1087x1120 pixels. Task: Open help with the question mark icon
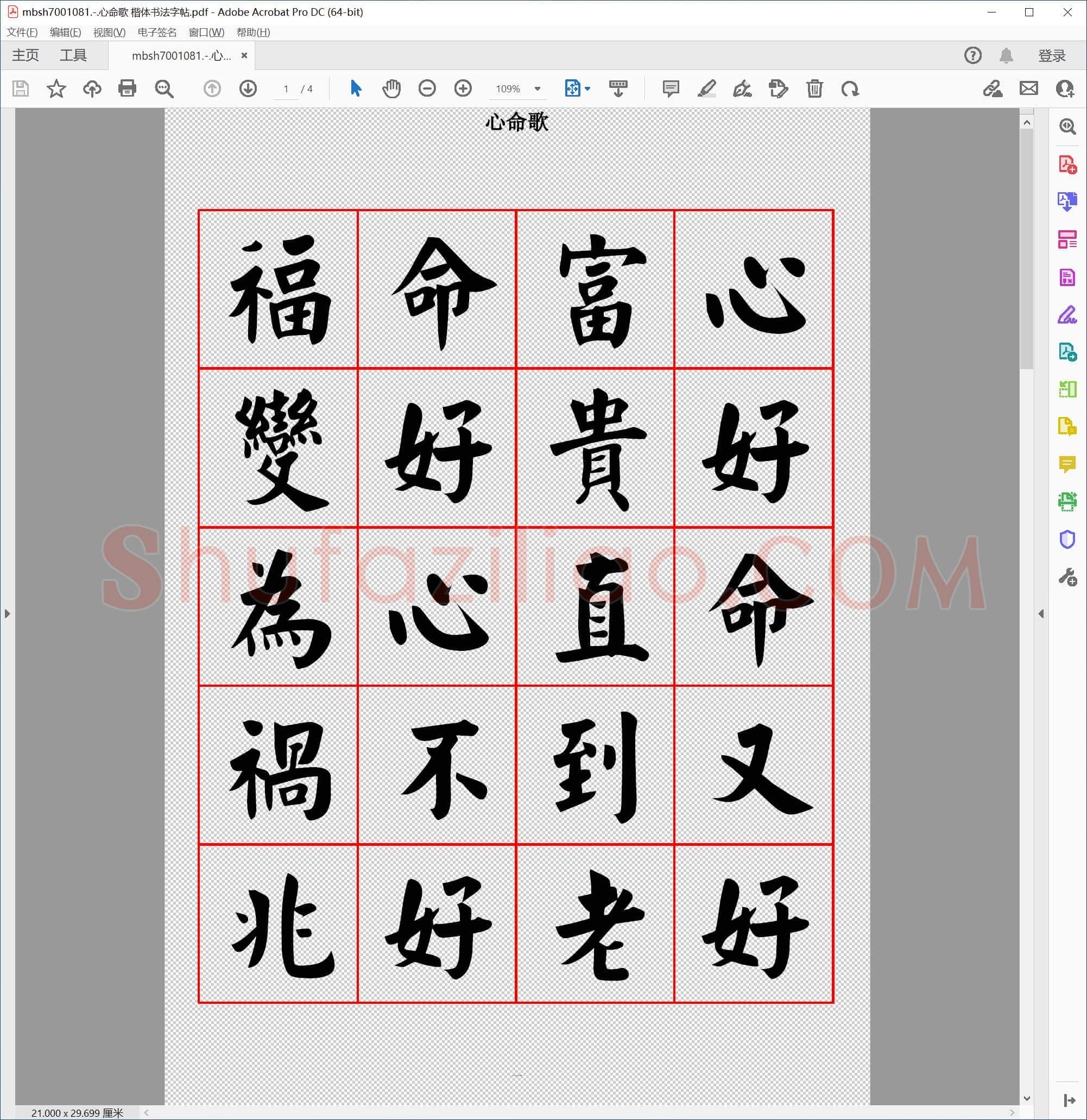[x=972, y=55]
